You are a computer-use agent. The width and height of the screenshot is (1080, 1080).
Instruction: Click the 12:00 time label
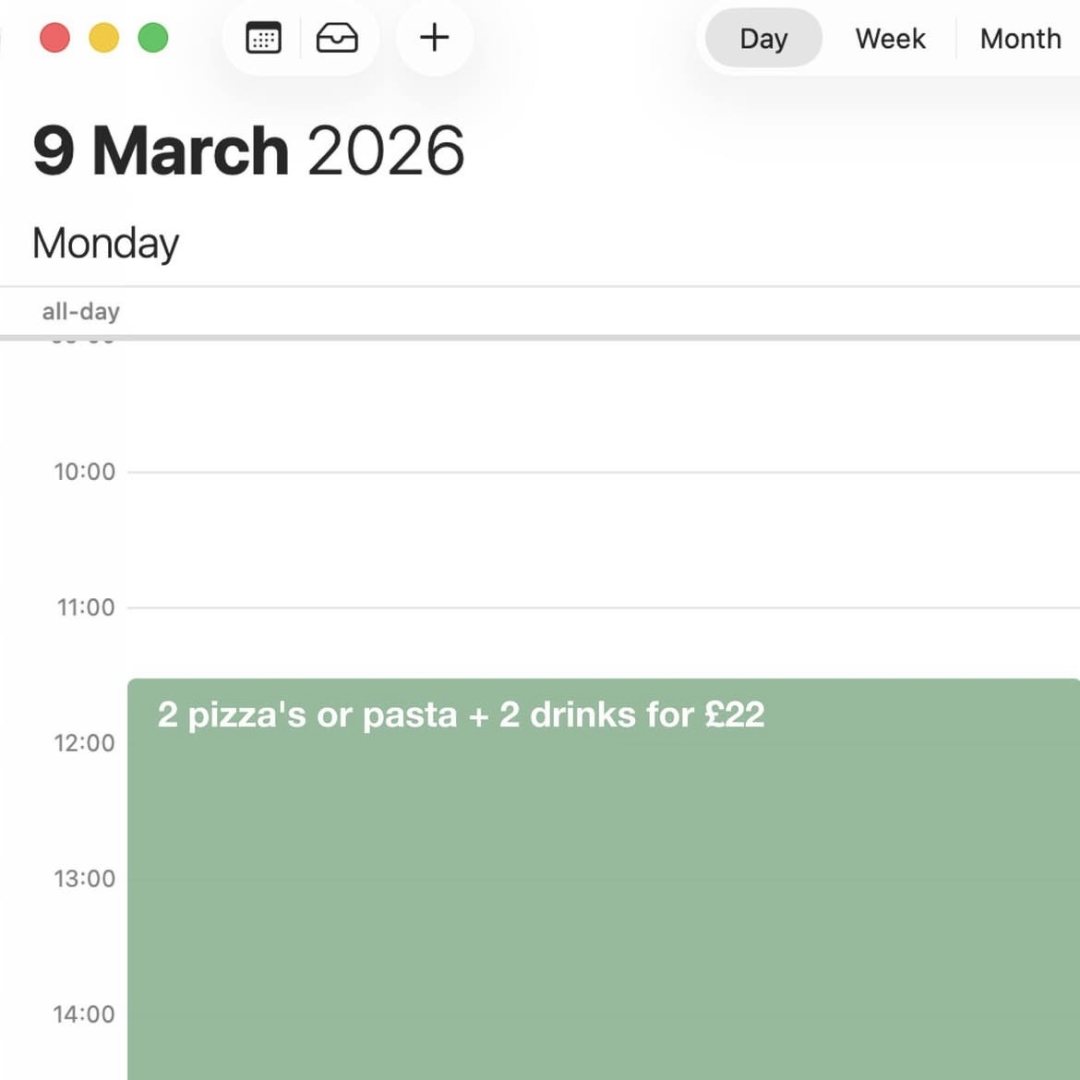[84, 743]
